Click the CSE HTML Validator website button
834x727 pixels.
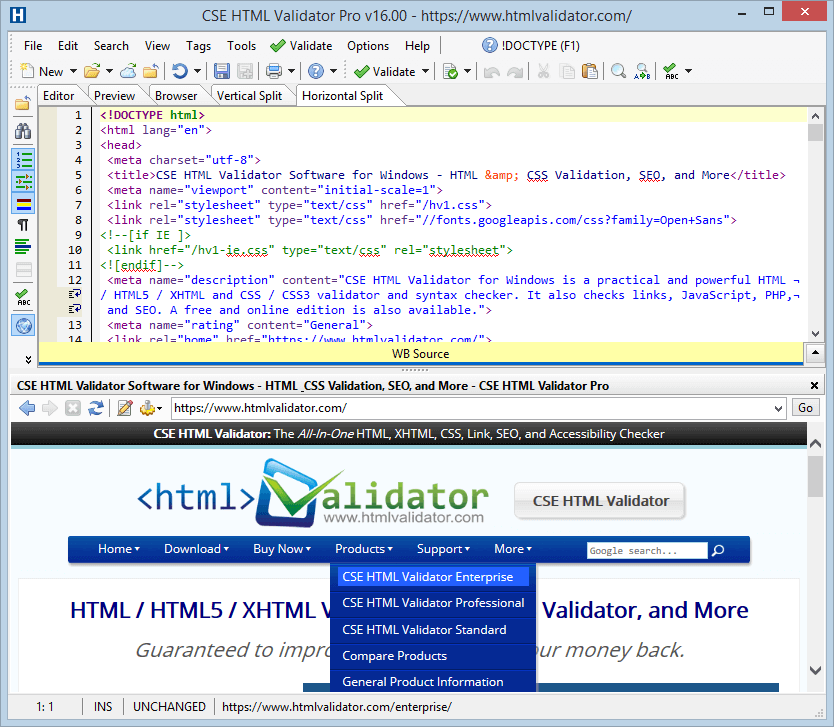pos(600,501)
